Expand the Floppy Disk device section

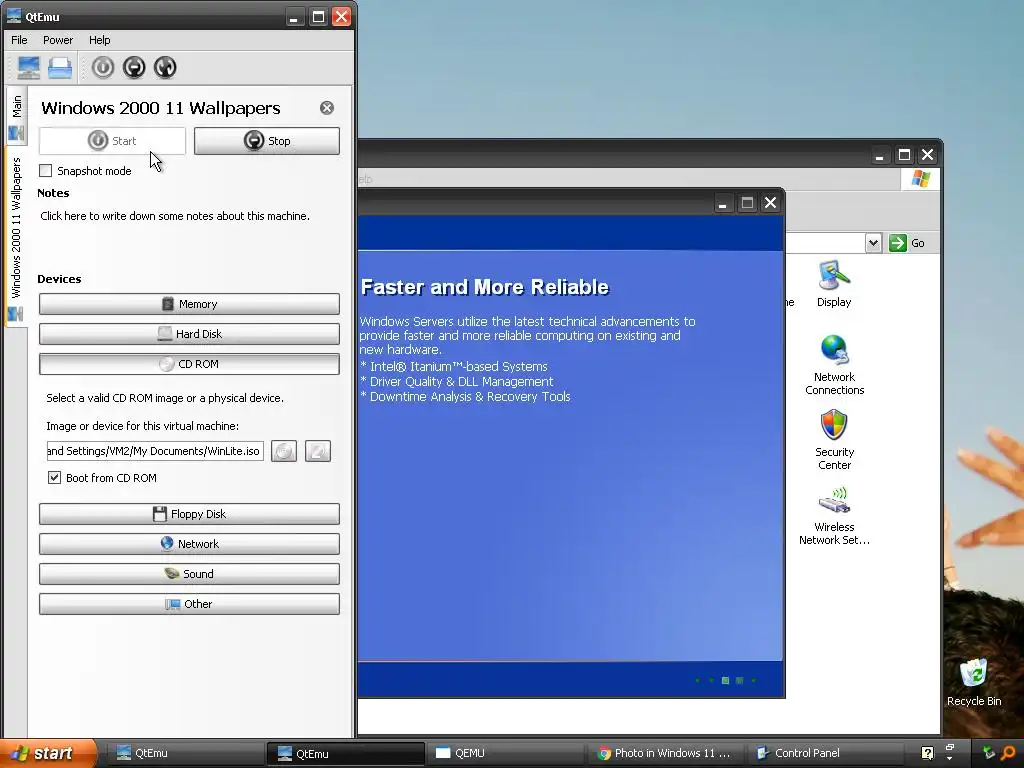(x=189, y=514)
